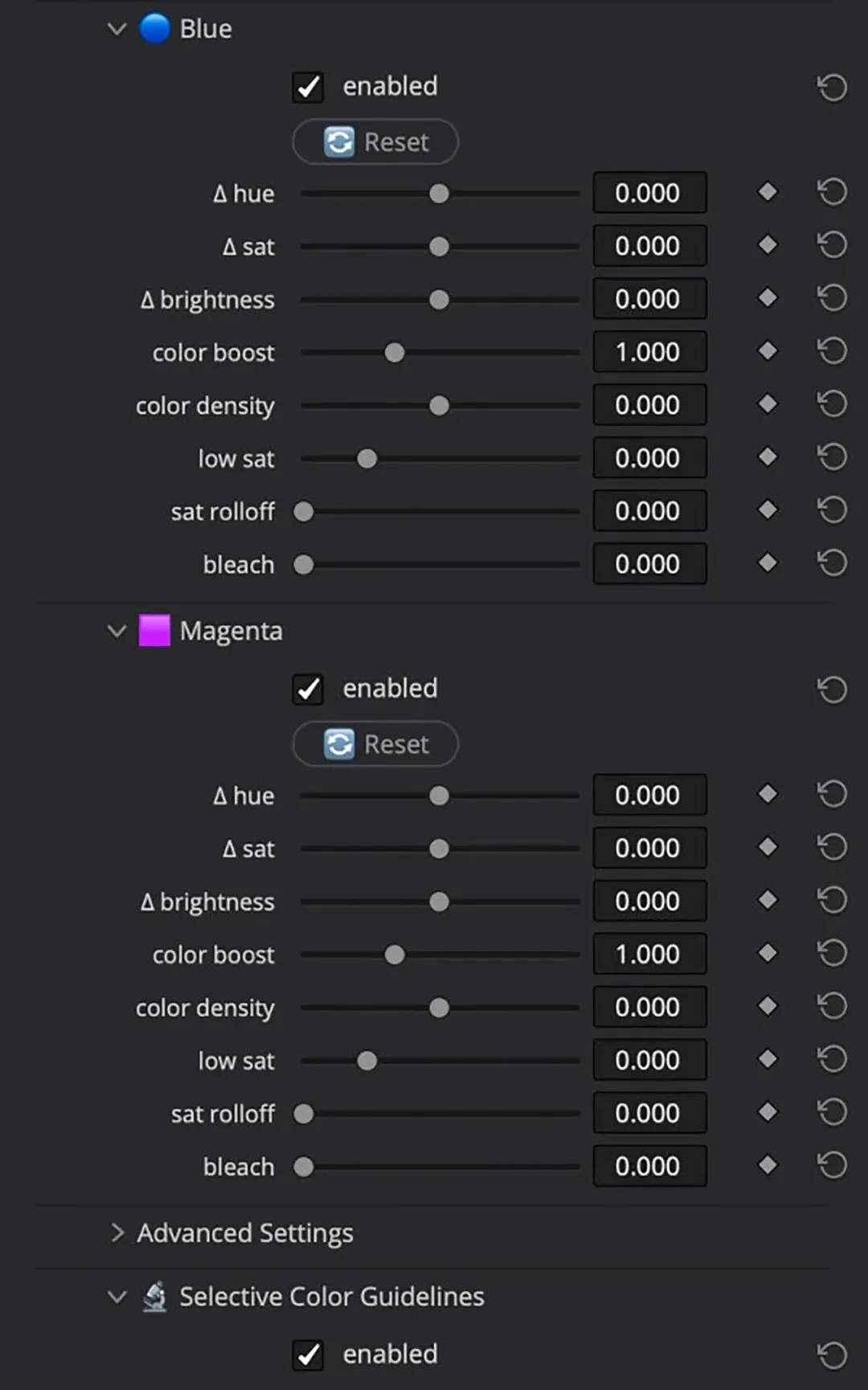Disable the Blue enabled checkbox

(x=308, y=87)
